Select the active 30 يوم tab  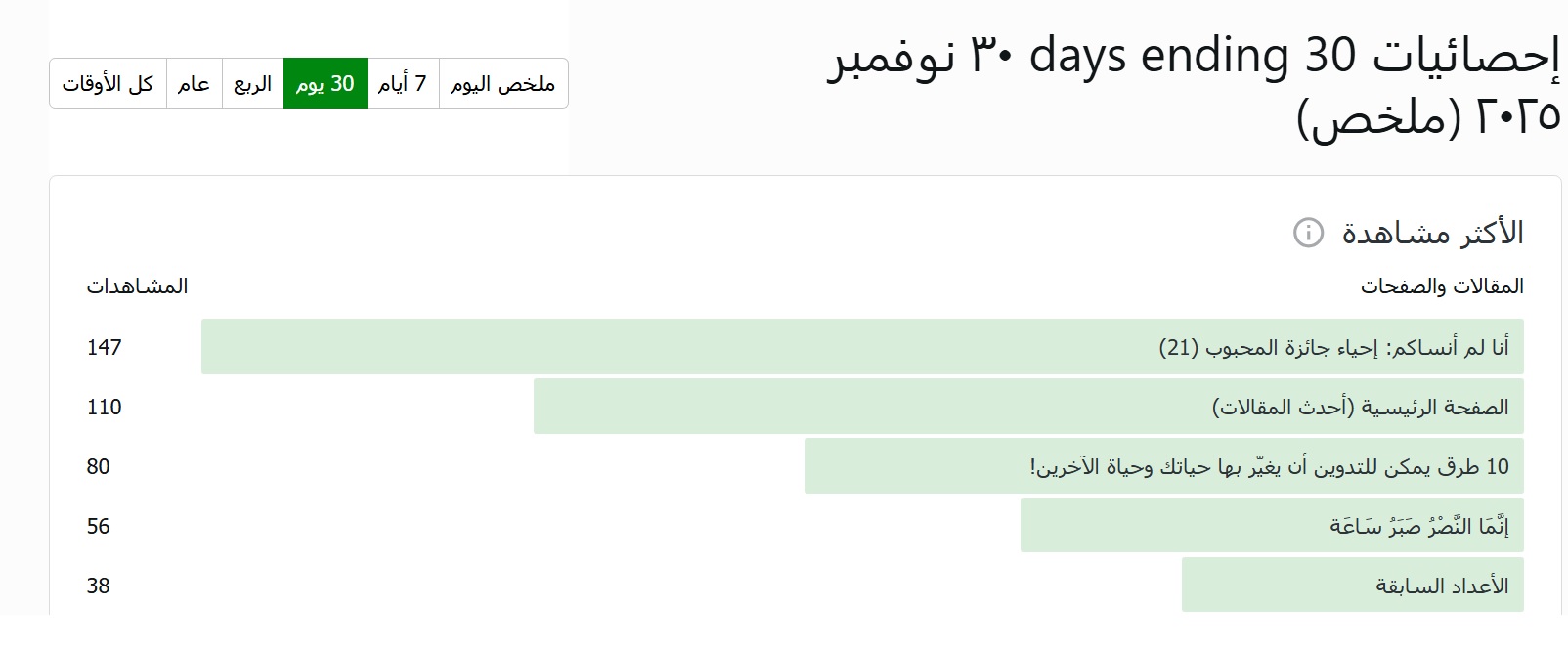(326, 84)
